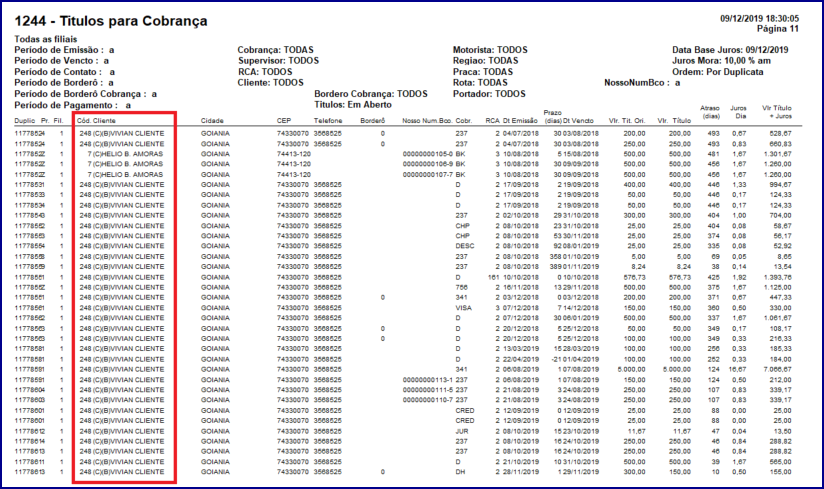The height and width of the screenshot is (489, 824).
Task: Click the total value '7.066,67'
Action: pyautogui.click(x=777, y=370)
